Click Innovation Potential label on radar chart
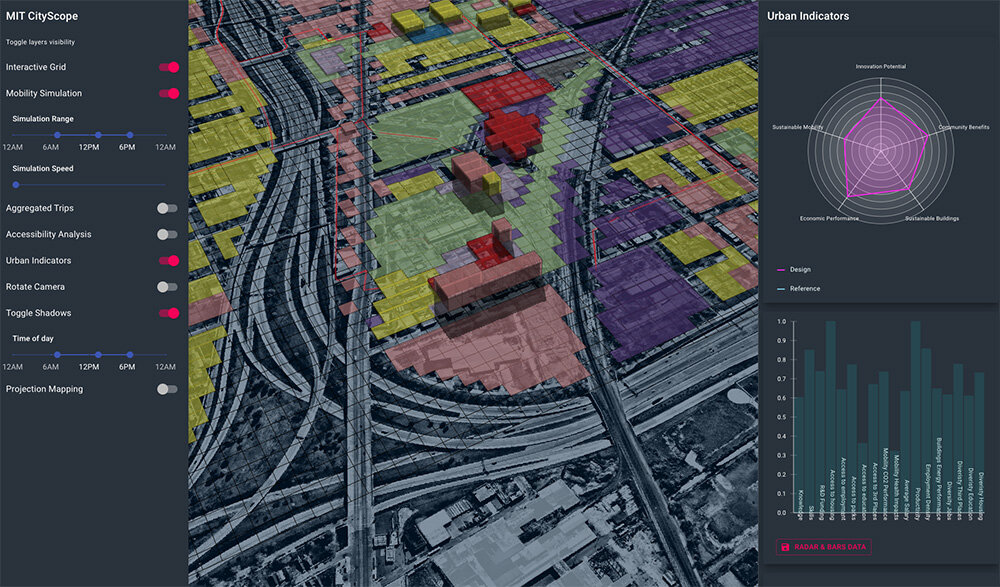Image resolution: width=1000 pixels, height=587 pixels. [880, 66]
